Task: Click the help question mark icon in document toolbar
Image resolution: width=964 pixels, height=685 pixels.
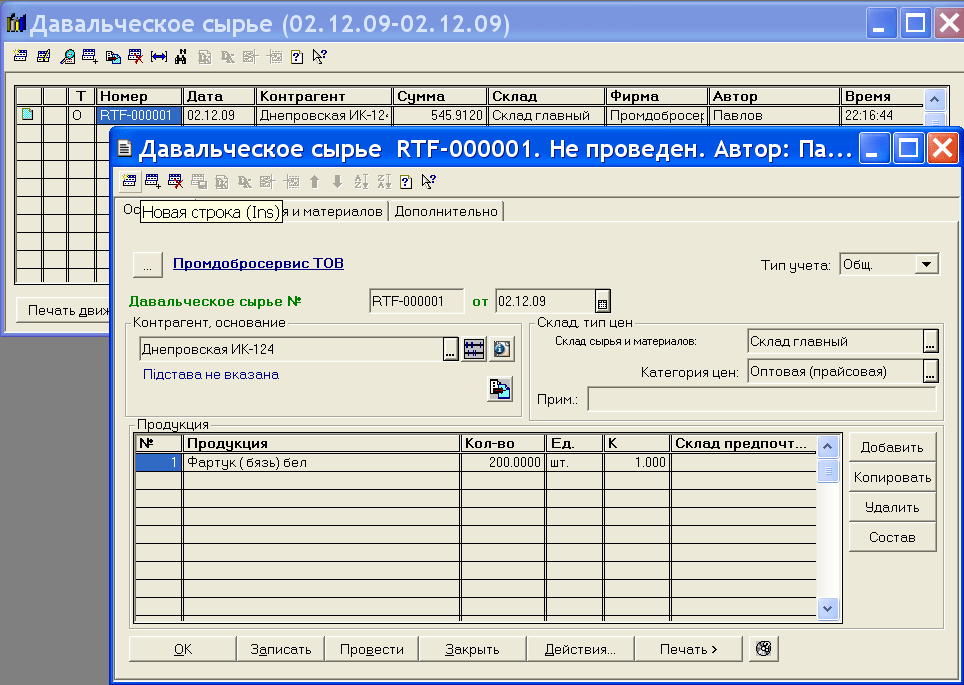Action: (406, 181)
